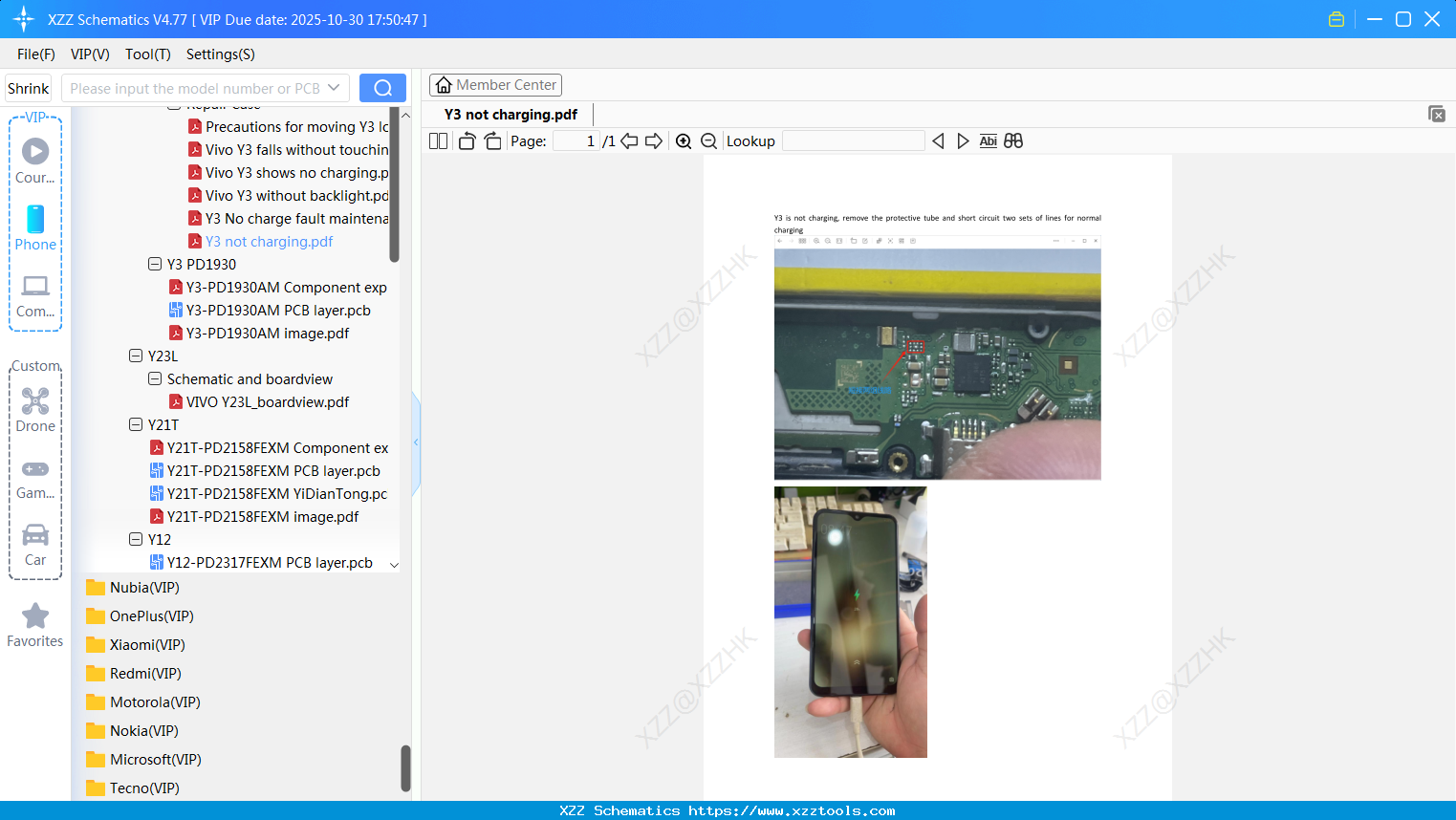Rotate the PDF page clockwise
The width and height of the screenshot is (1456, 820).
coord(492,140)
